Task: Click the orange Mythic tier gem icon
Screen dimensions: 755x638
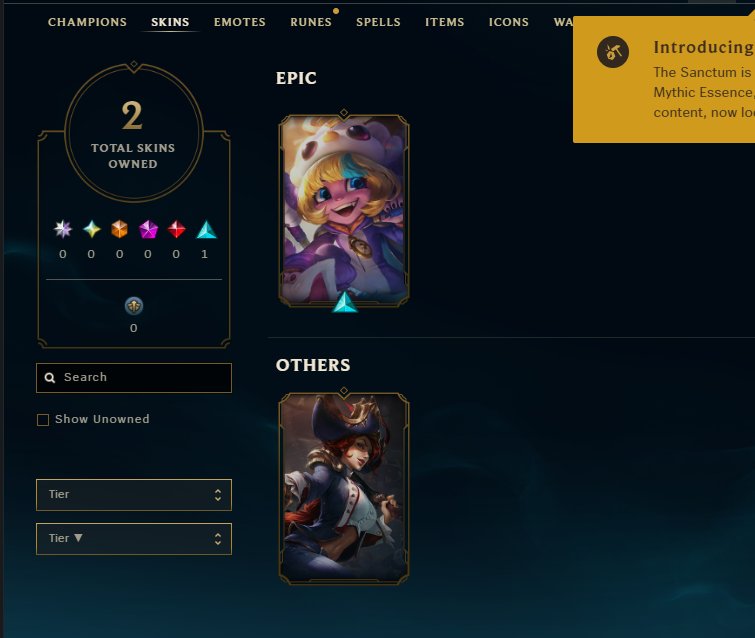Action: click(x=119, y=229)
